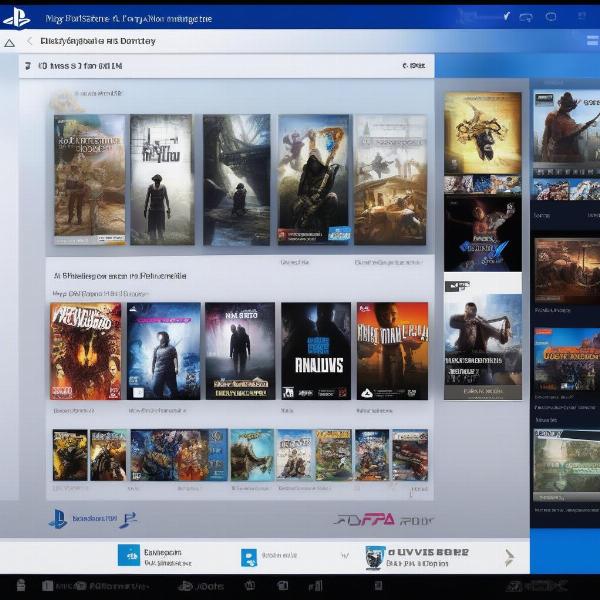Click the small phone-like icon in black taskbar
Screen dimensions: 600x600
(378, 585)
